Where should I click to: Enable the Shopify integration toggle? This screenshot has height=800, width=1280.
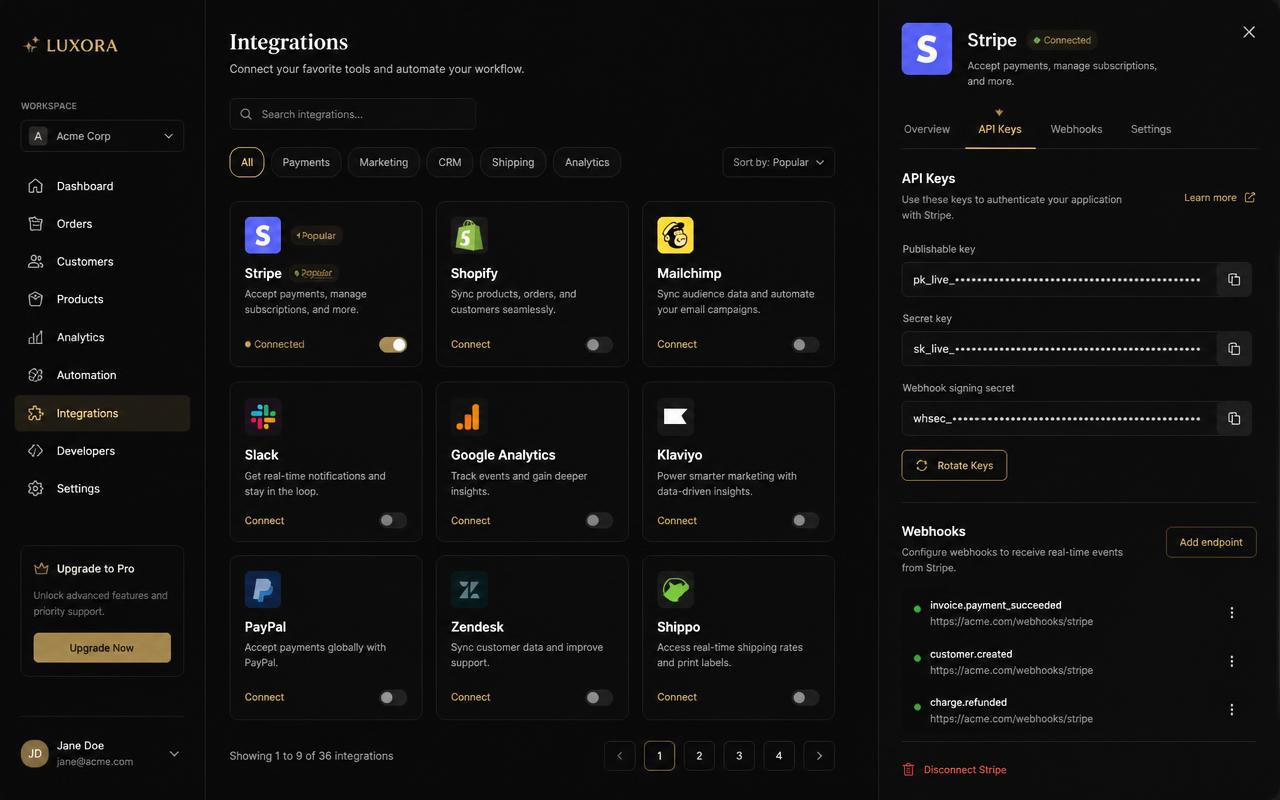tap(599, 345)
